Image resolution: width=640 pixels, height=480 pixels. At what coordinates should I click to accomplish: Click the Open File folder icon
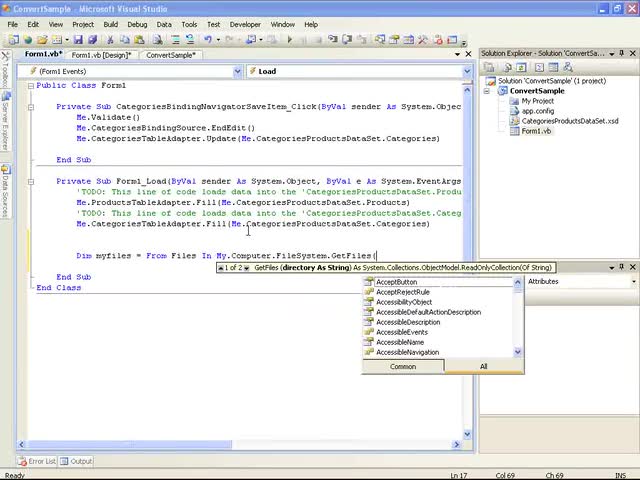point(42,40)
